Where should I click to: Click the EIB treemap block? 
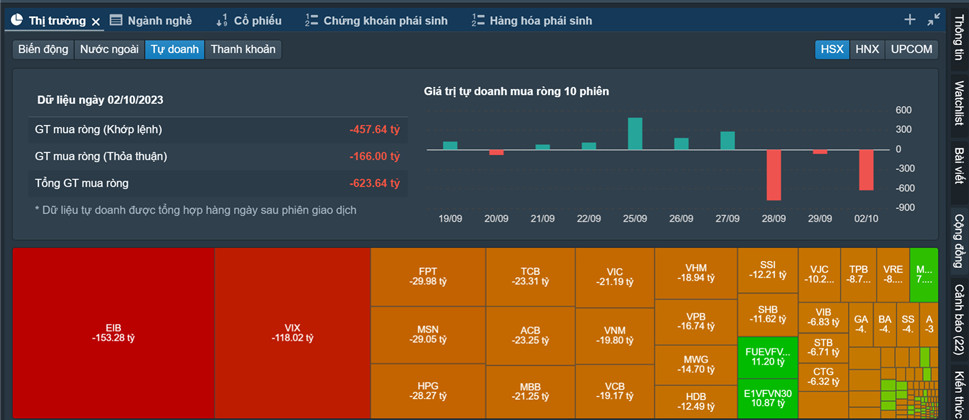113,332
